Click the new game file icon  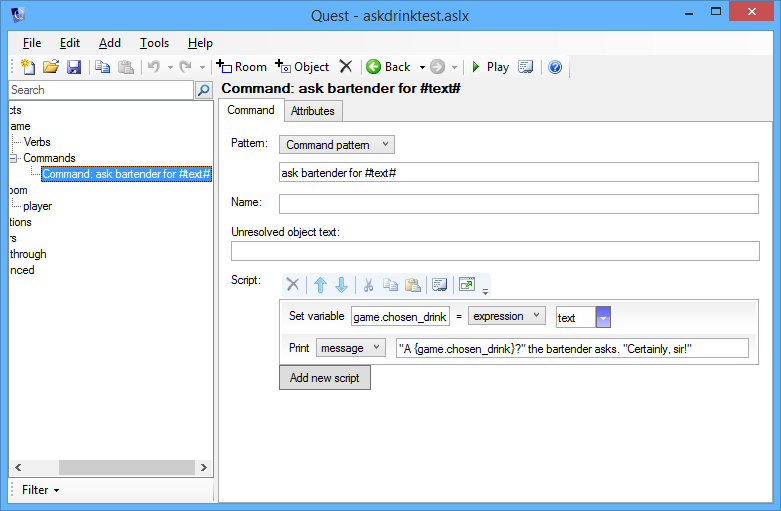[x=27, y=67]
